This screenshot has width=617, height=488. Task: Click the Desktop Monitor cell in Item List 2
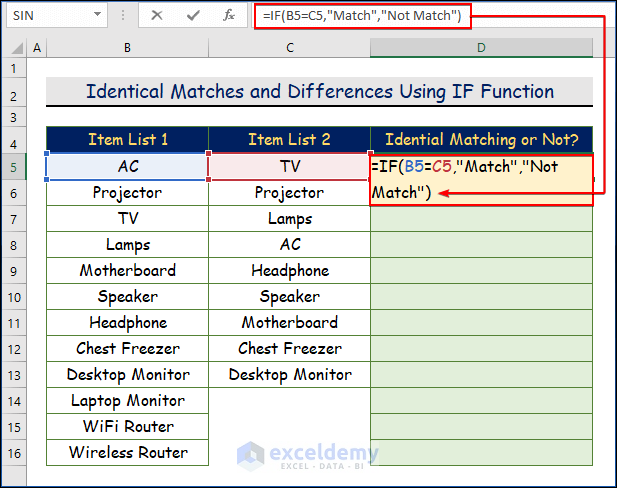coord(289,374)
